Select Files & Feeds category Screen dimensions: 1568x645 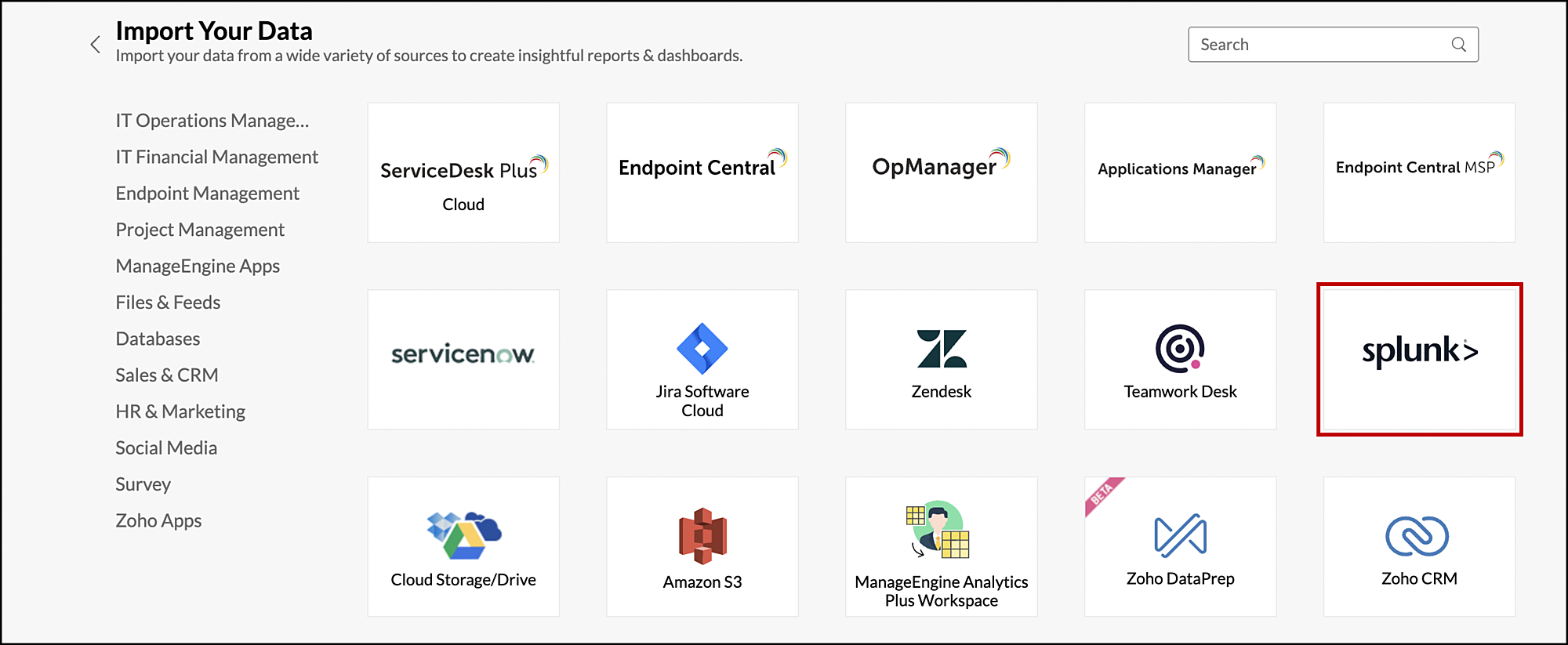click(x=168, y=303)
